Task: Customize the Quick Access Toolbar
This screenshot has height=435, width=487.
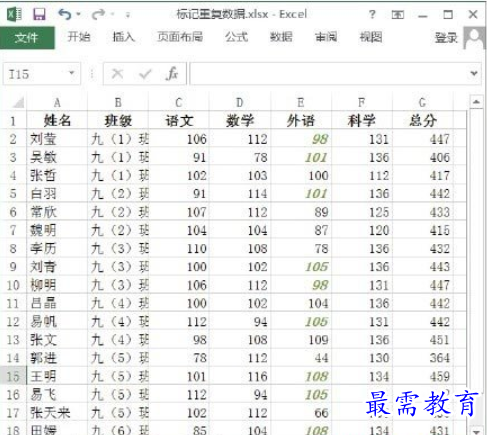Action: [x=128, y=15]
